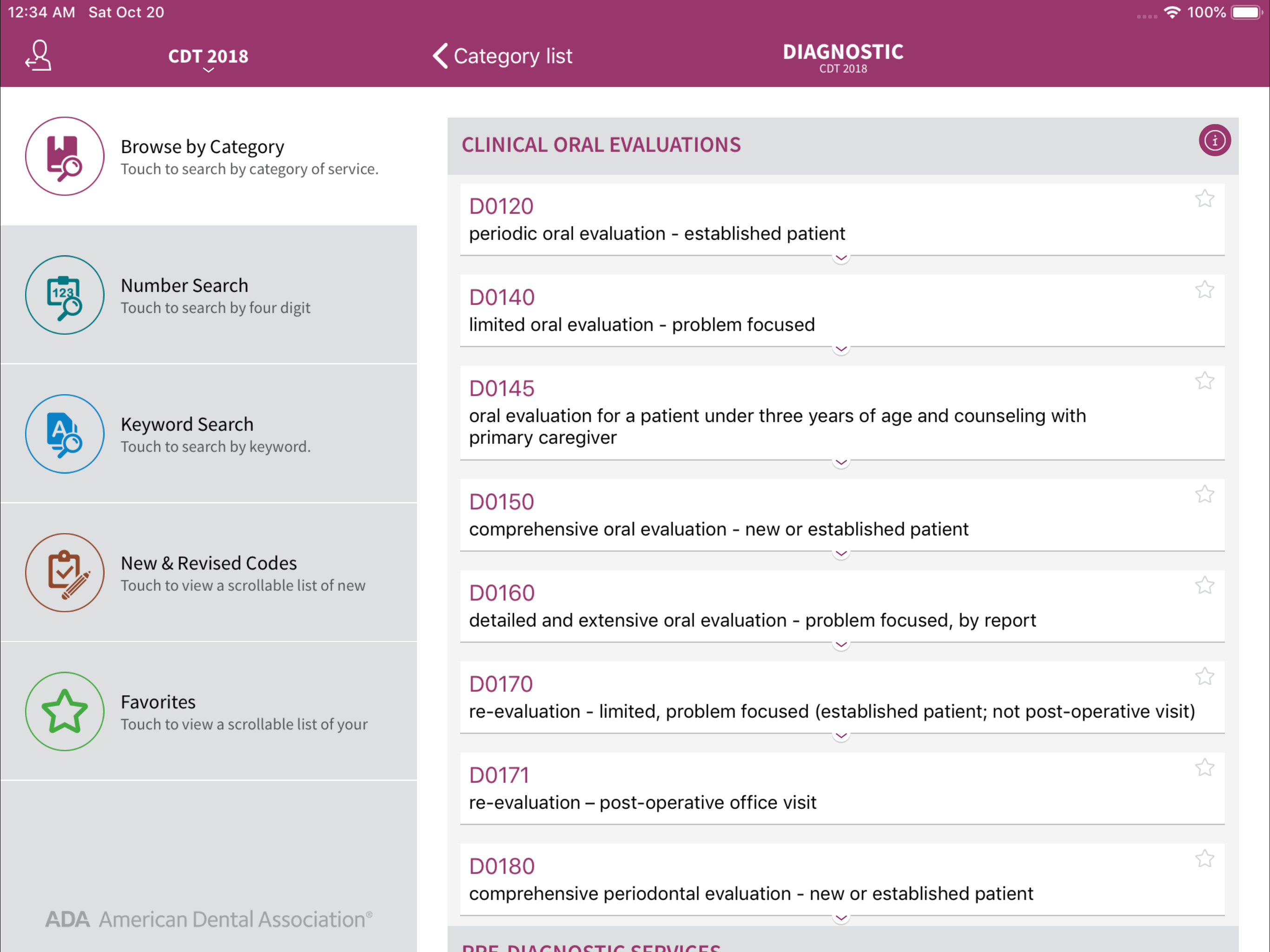Toggle the favorite star for D0140
The width and height of the screenshot is (1270, 952).
1204,290
